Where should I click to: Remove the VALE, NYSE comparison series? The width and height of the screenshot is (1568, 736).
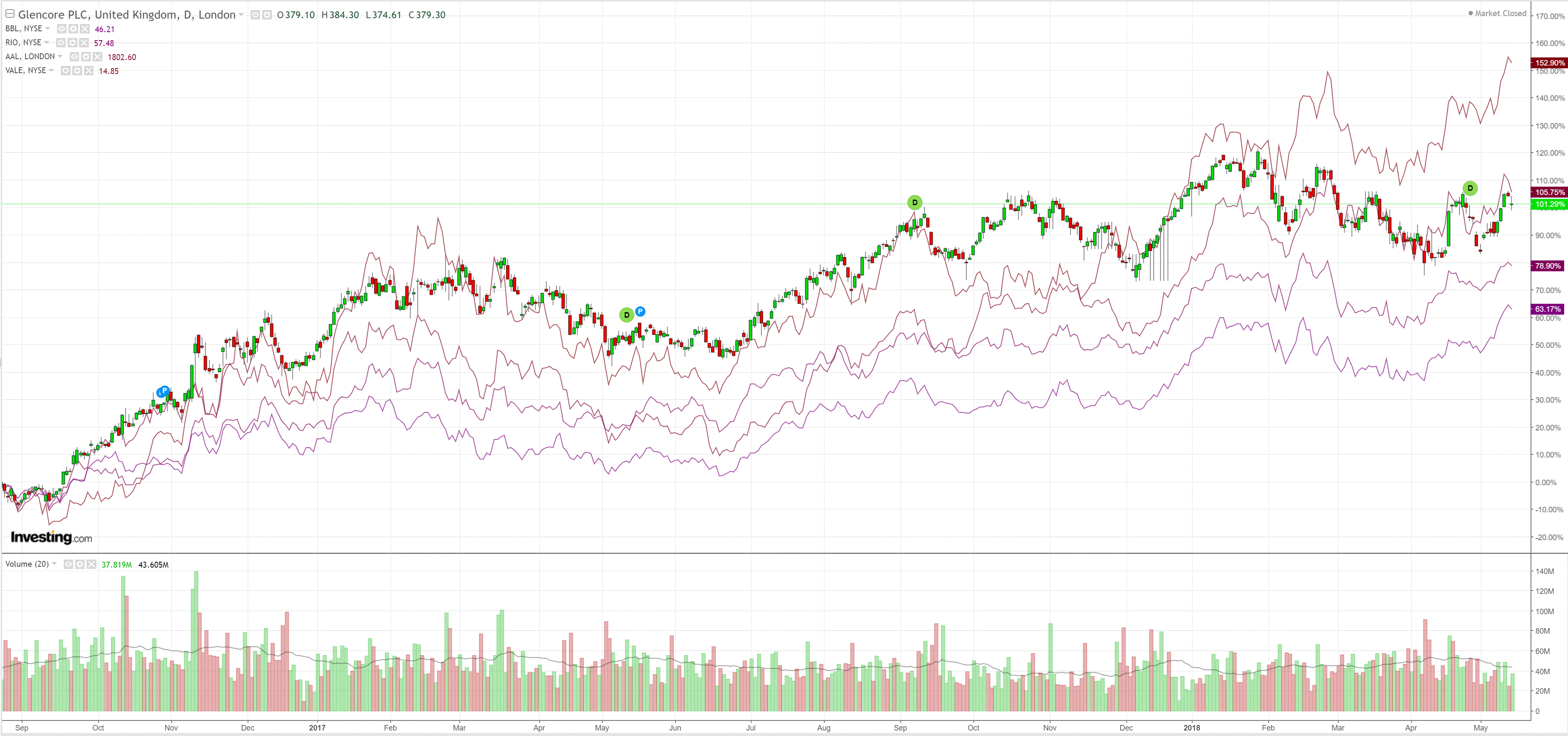tap(89, 71)
